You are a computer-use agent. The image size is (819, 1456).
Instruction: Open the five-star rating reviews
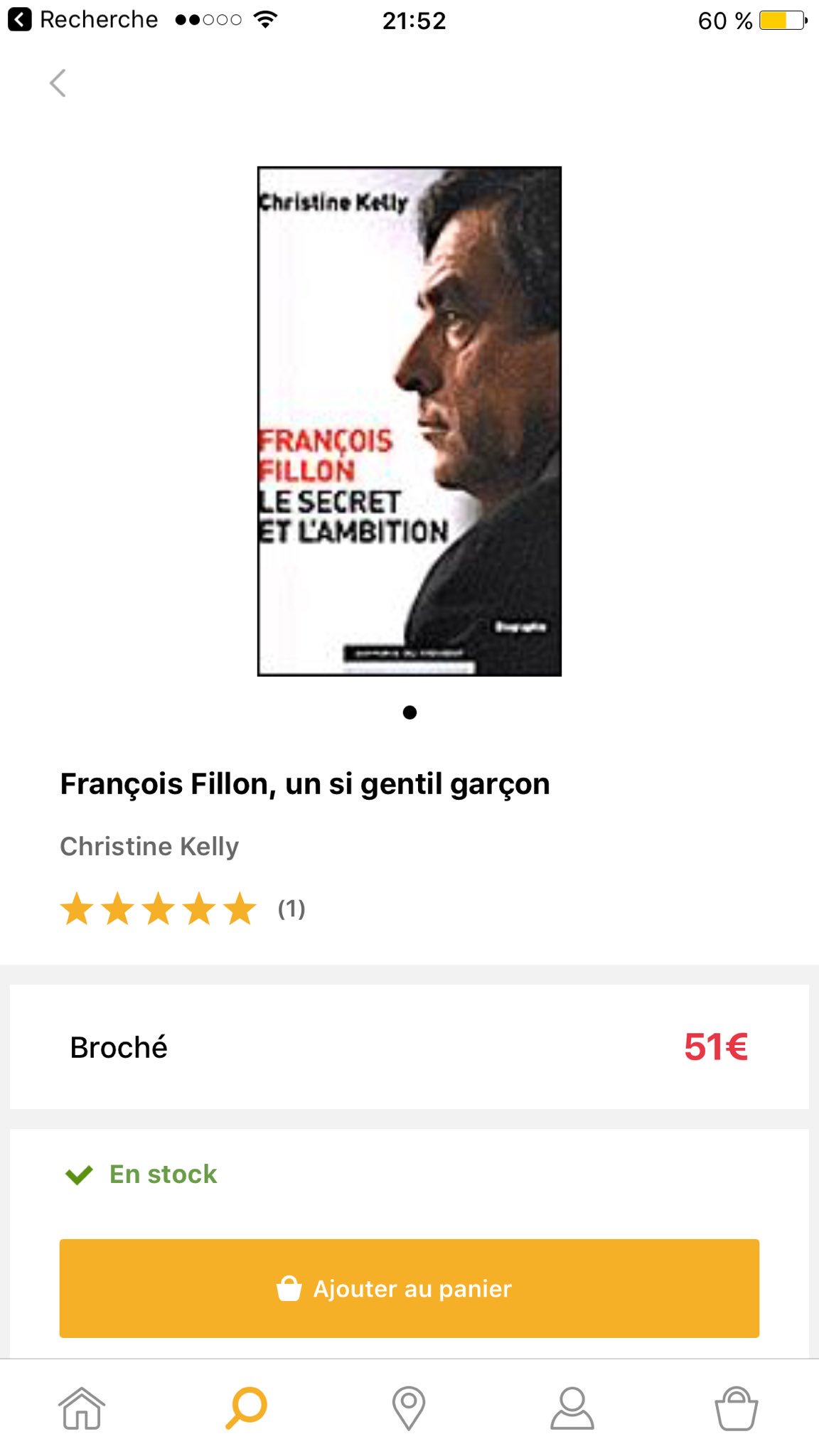158,909
